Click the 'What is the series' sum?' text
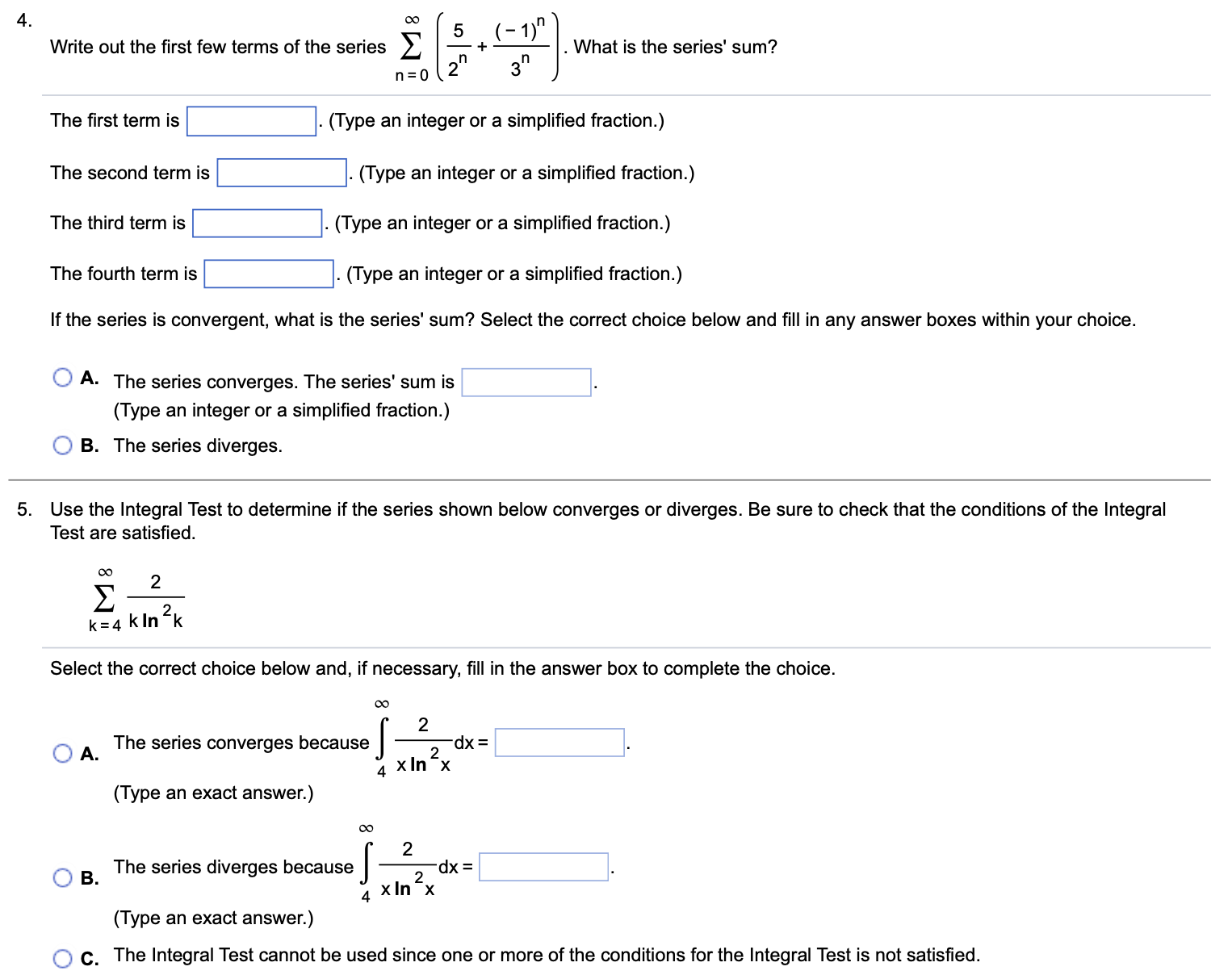 point(675,47)
